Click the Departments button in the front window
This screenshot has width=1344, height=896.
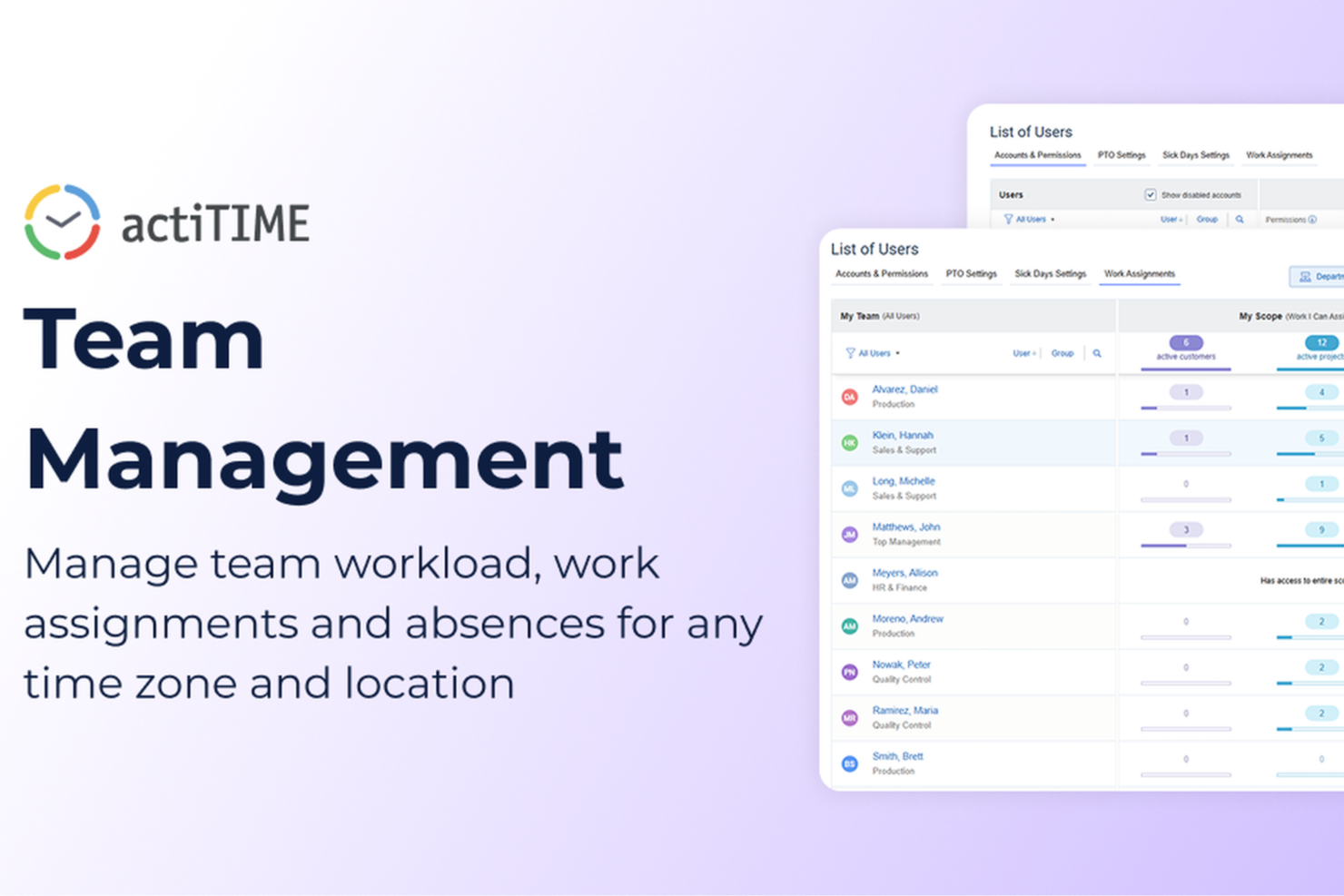pos(1317,277)
